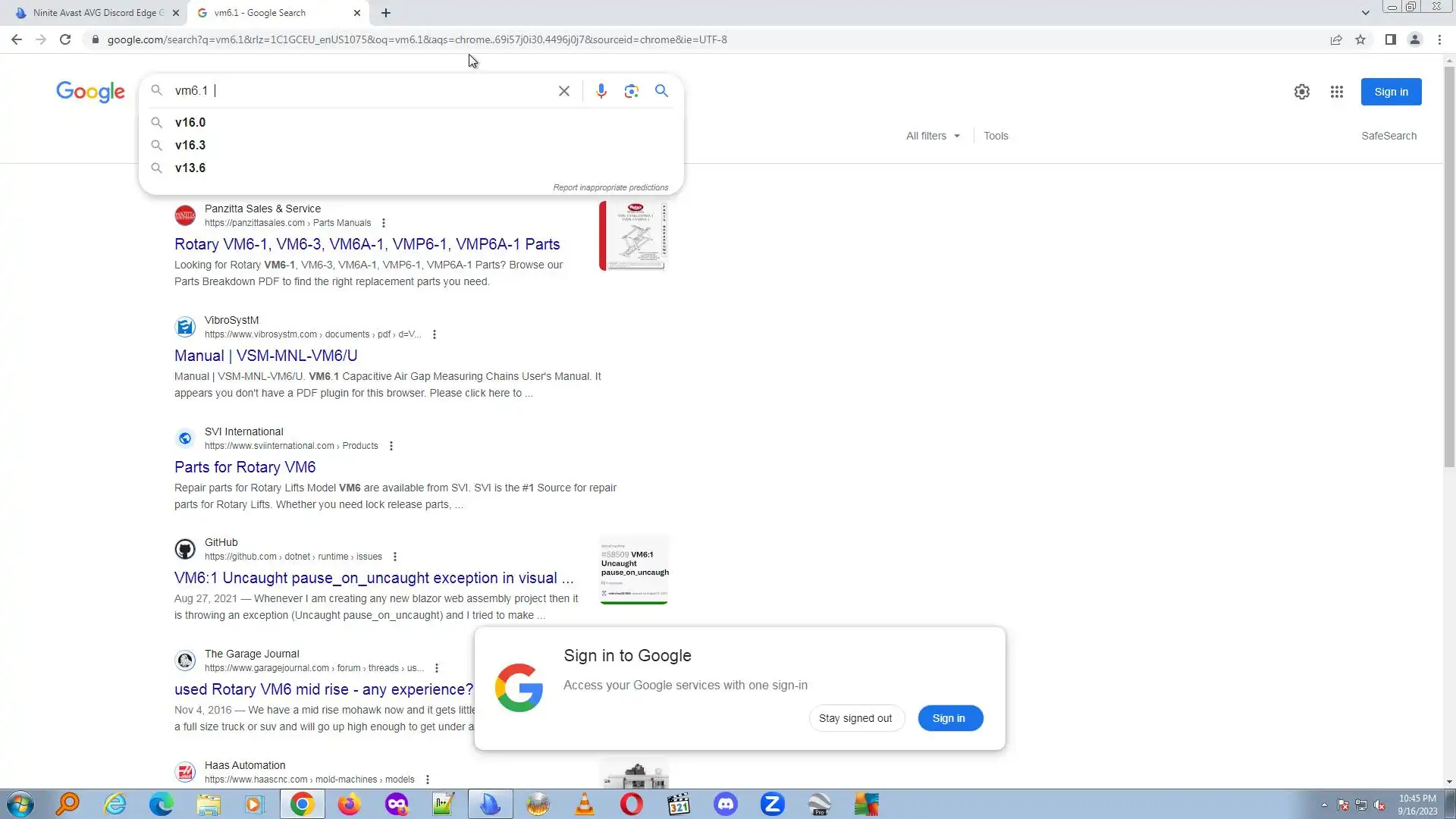
Task: Open more options for Panzitta result
Action: tap(384, 223)
